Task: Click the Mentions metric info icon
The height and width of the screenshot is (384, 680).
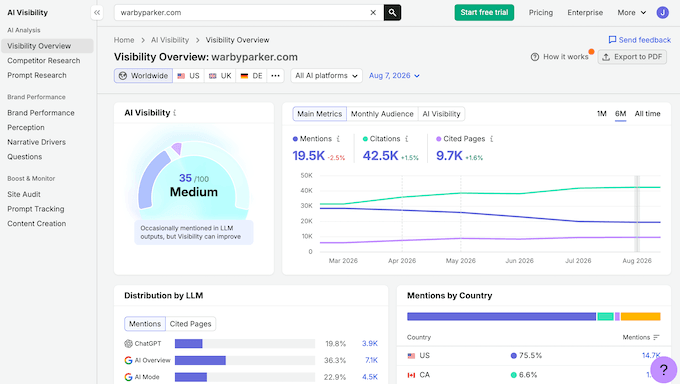Action: (x=338, y=139)
